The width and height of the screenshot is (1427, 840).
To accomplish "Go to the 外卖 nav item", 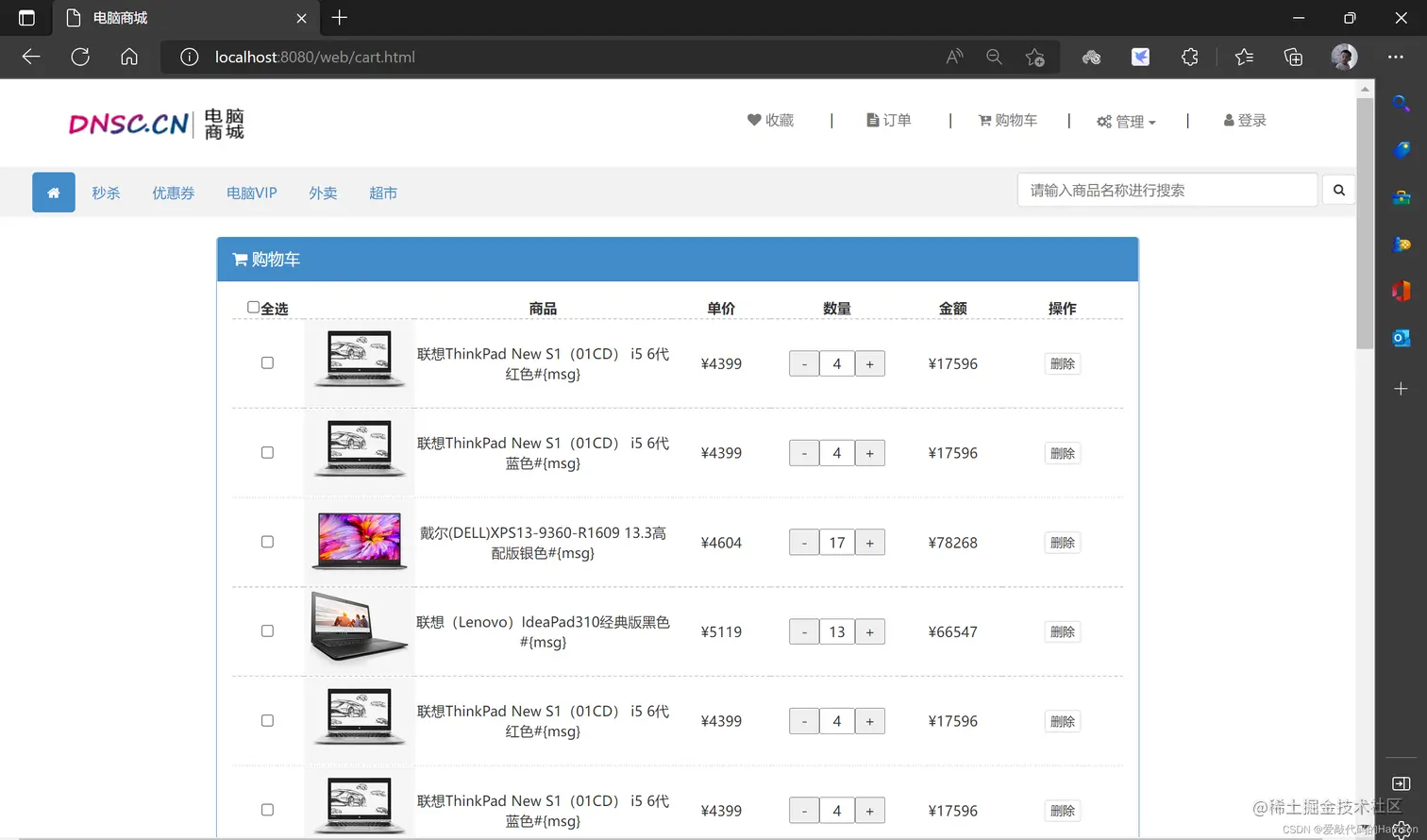I will [323, 193].
